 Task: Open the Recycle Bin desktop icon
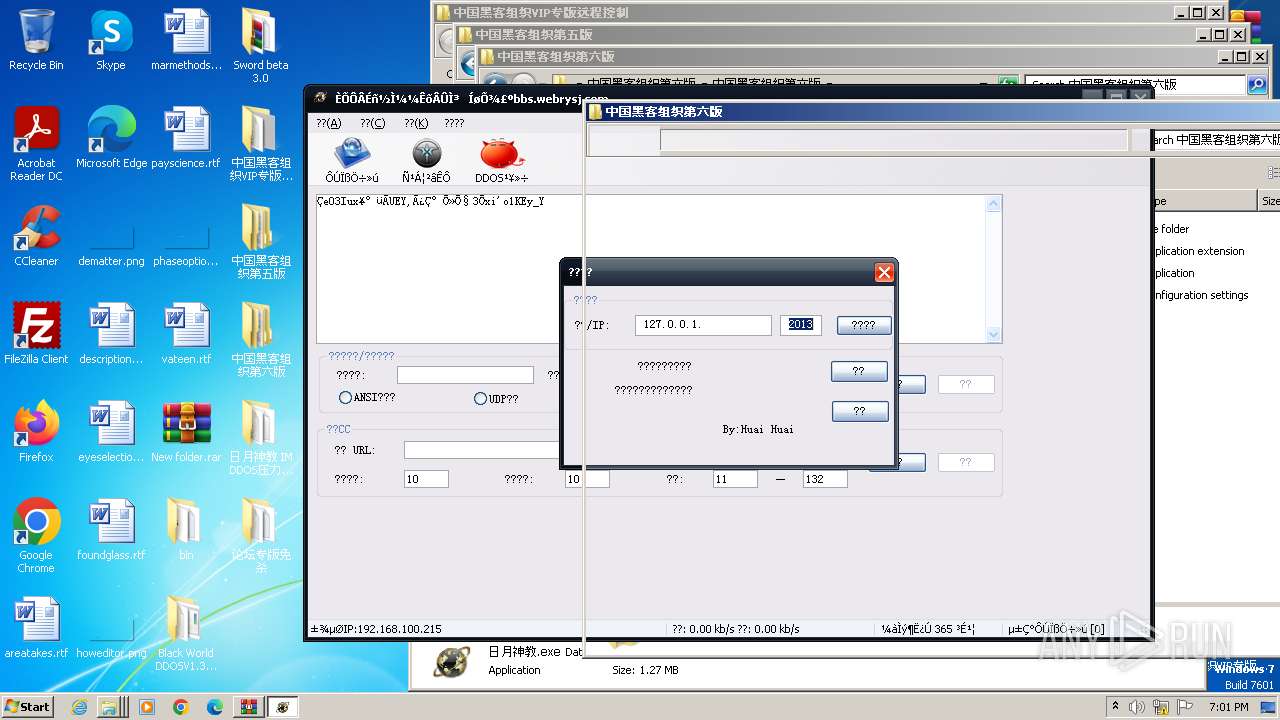[36, 40]
